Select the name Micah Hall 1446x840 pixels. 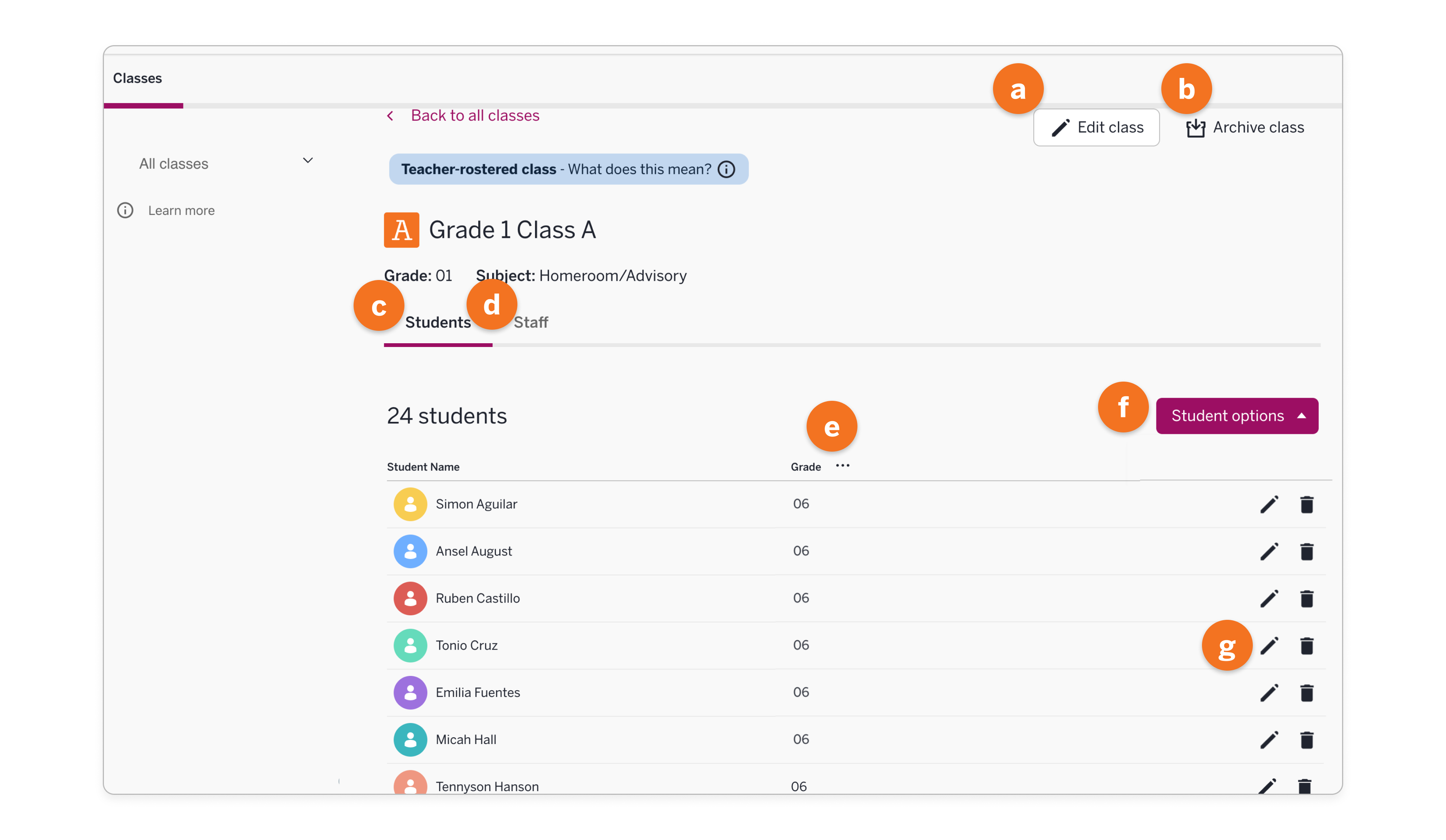pyautogui.click(x=466, y=739)
